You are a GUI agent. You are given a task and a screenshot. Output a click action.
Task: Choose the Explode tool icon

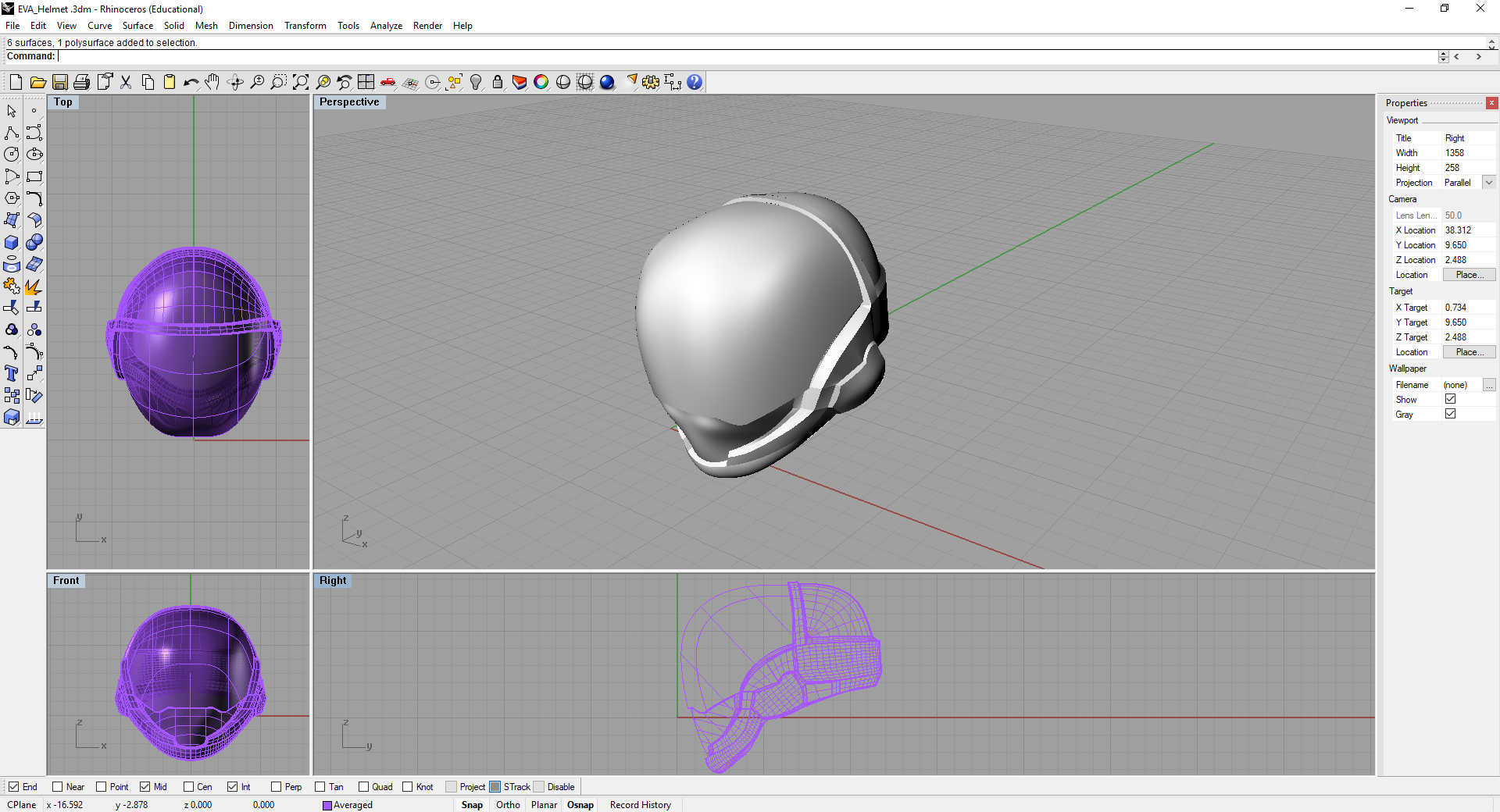34,287
